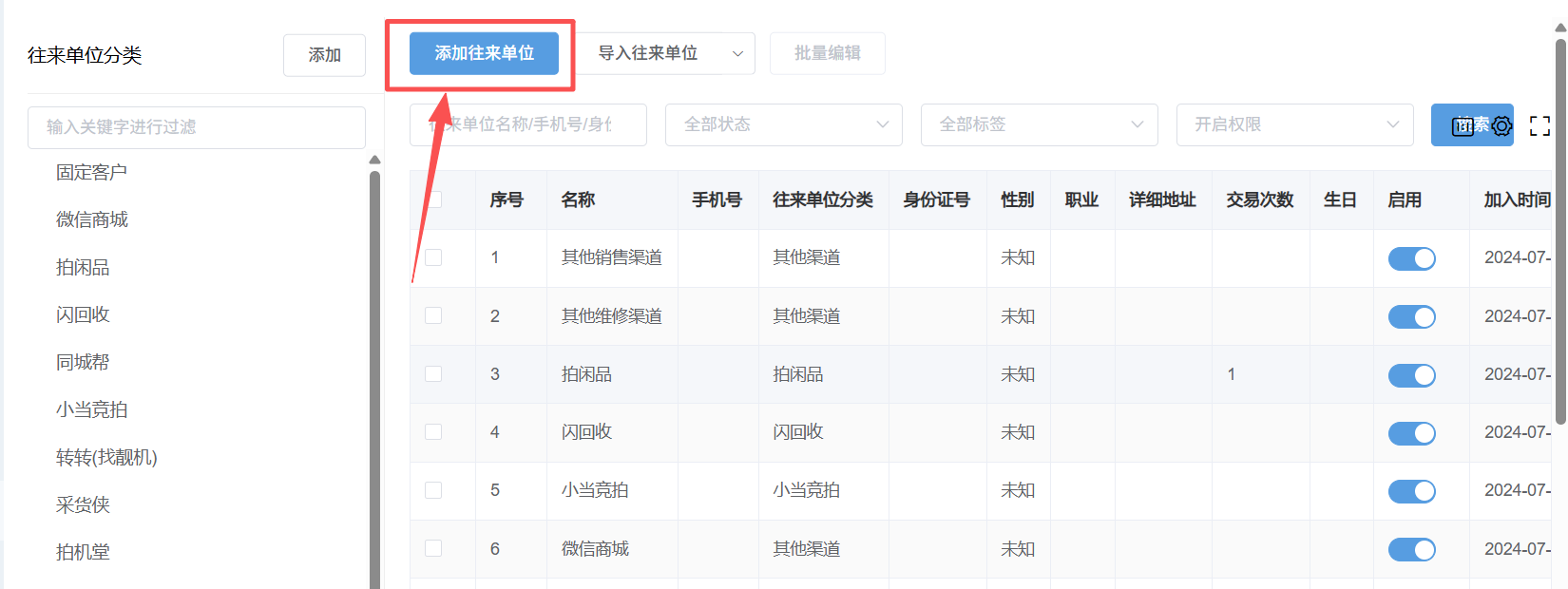The height and width of the screenshot is (589, 1568).
Task: Select the 同城帮 category
Action: point(83,362)
